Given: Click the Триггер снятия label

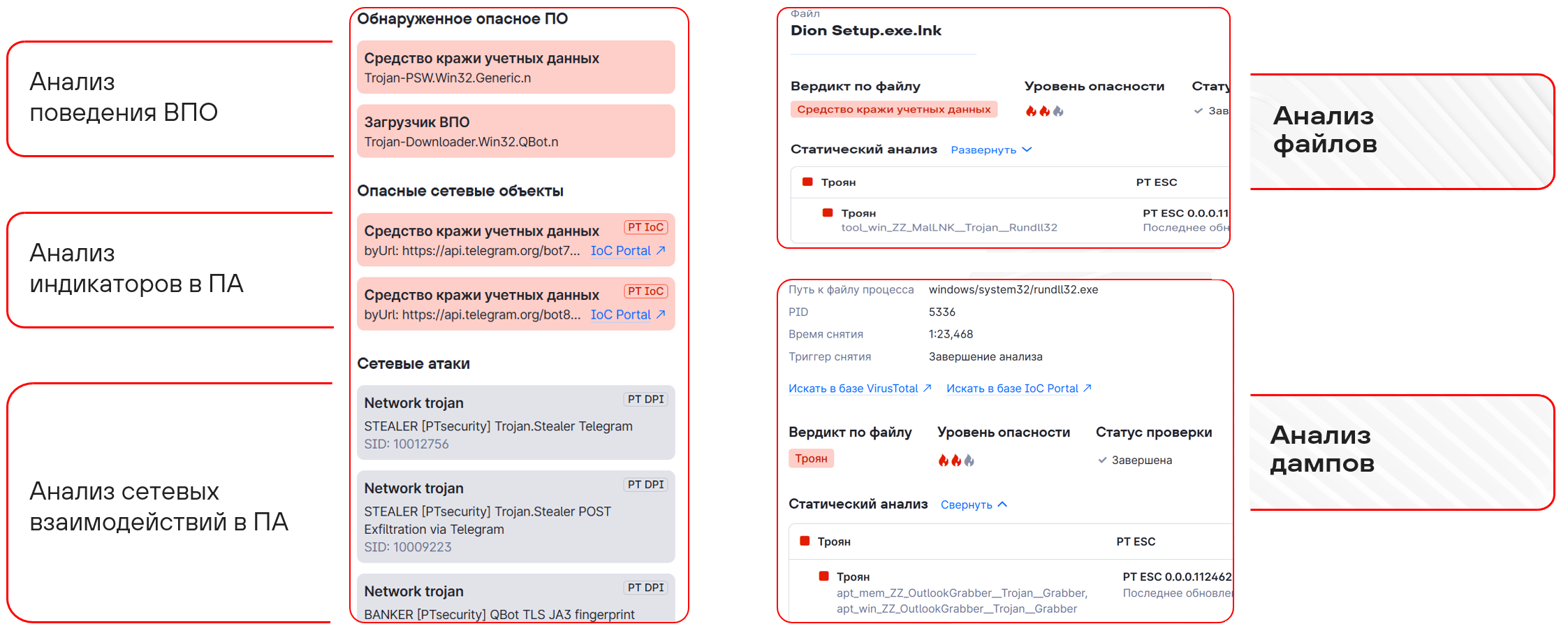Looking at the screenshot, I should point(830,356).
